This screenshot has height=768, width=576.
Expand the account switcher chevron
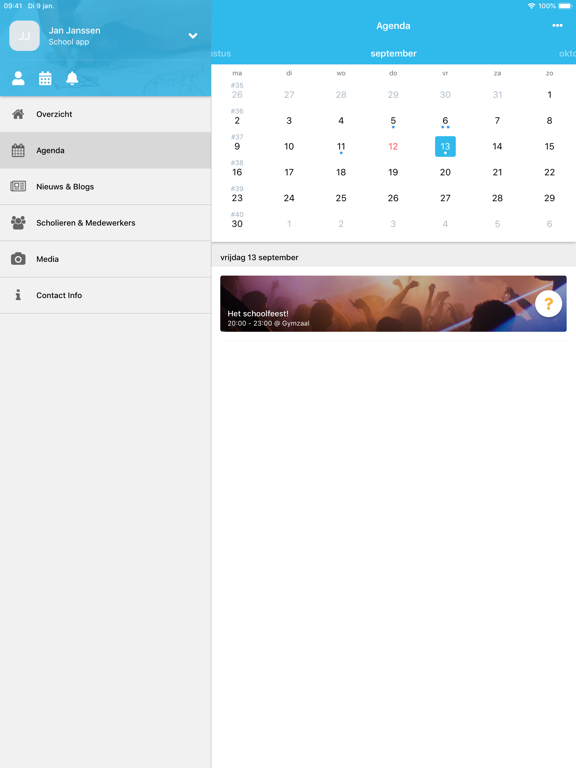point(193,36)
